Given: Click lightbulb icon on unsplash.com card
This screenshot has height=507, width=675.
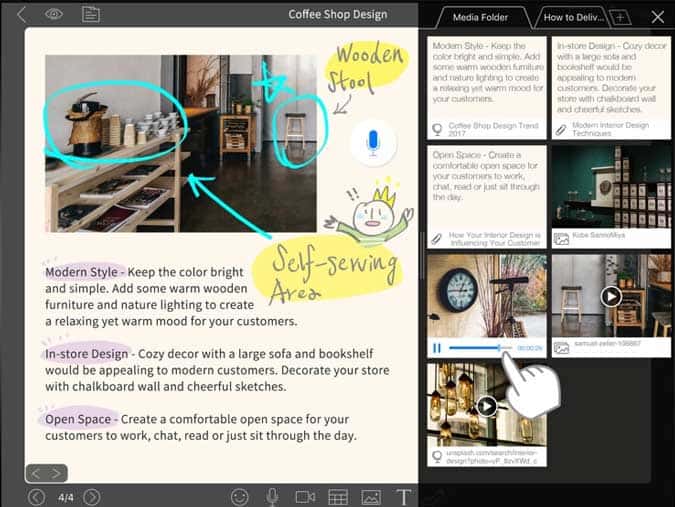Looking at the screenshot, I should (437, 457).
